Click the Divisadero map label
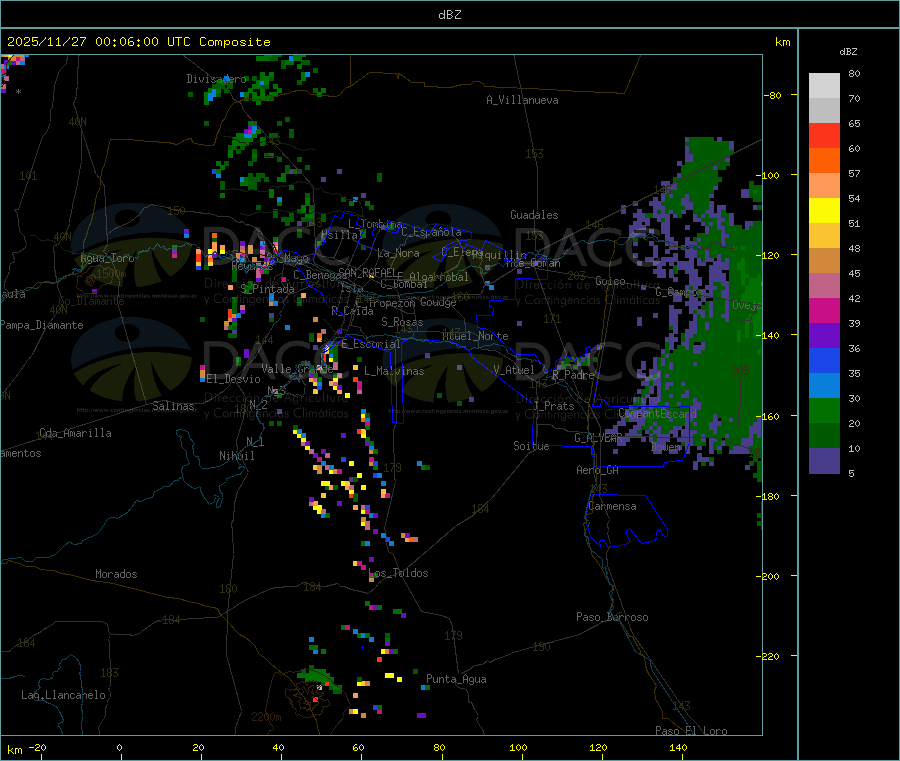Viewport: 900px width, 761px height. [x=216, y=79]
